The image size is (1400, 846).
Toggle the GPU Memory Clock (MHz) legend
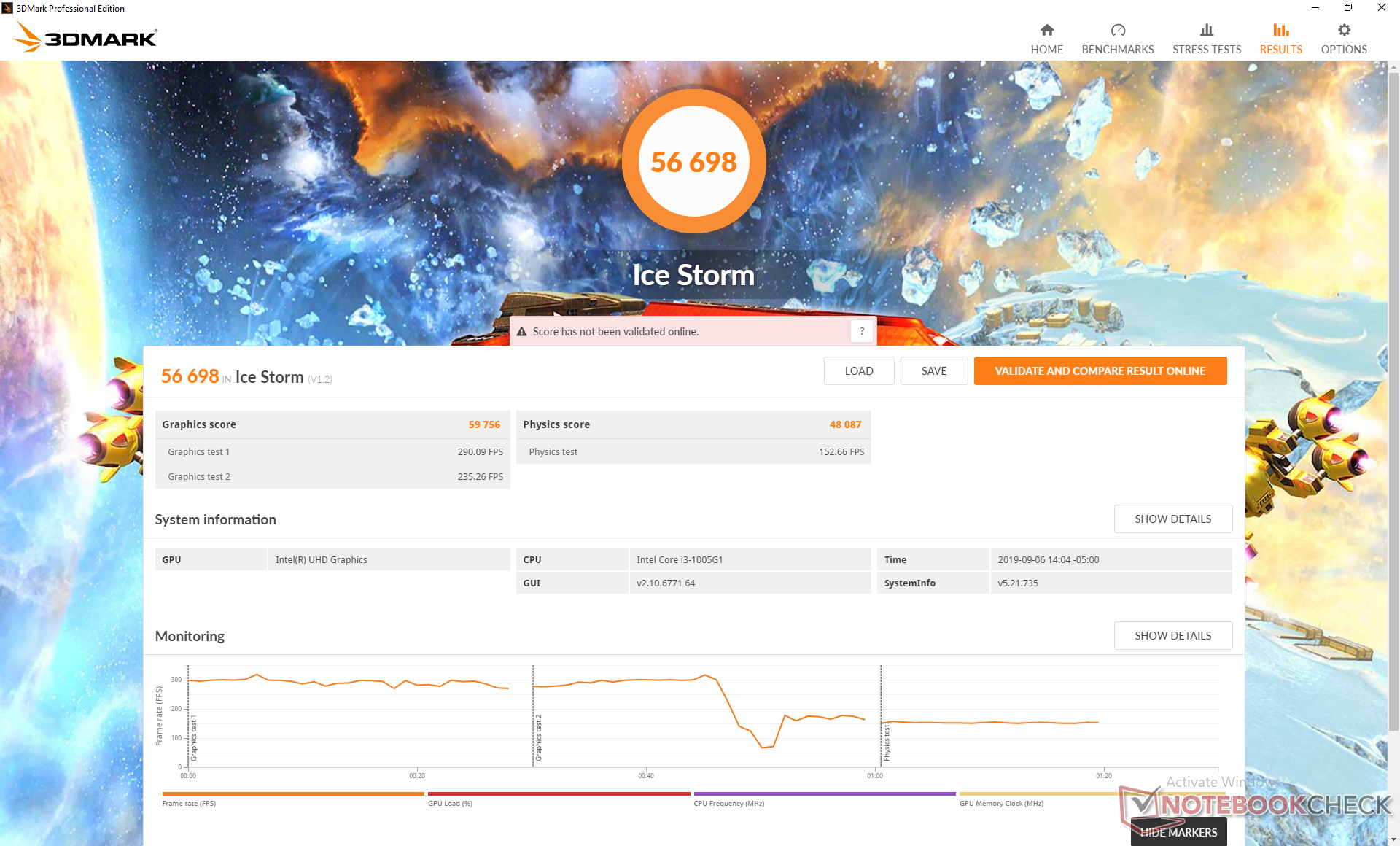[1000, 803]
